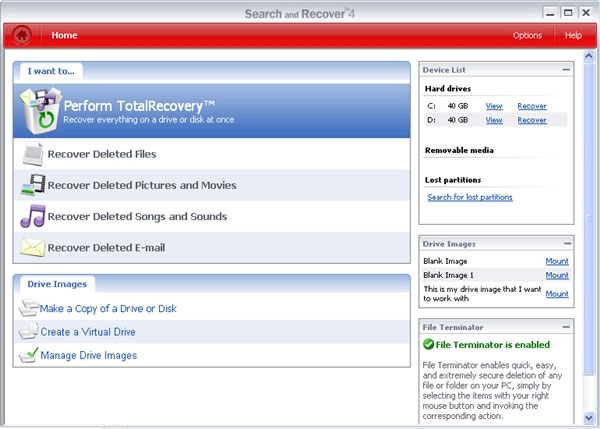Choose Recover Deleted Songs and Sounds

(x=212, y=216)
